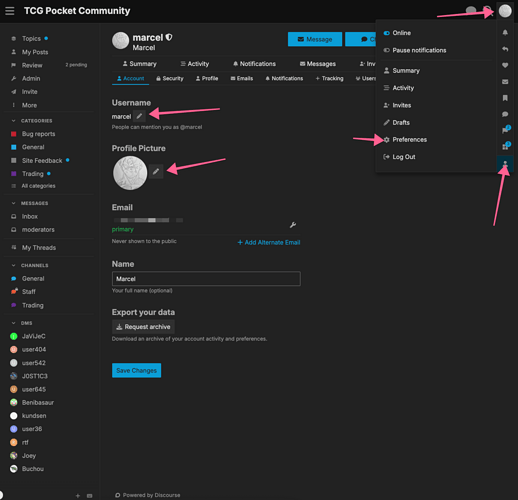Click Save Changes button
The width and height of the screenshot is (518, 500).
click(x=136, y=370)
